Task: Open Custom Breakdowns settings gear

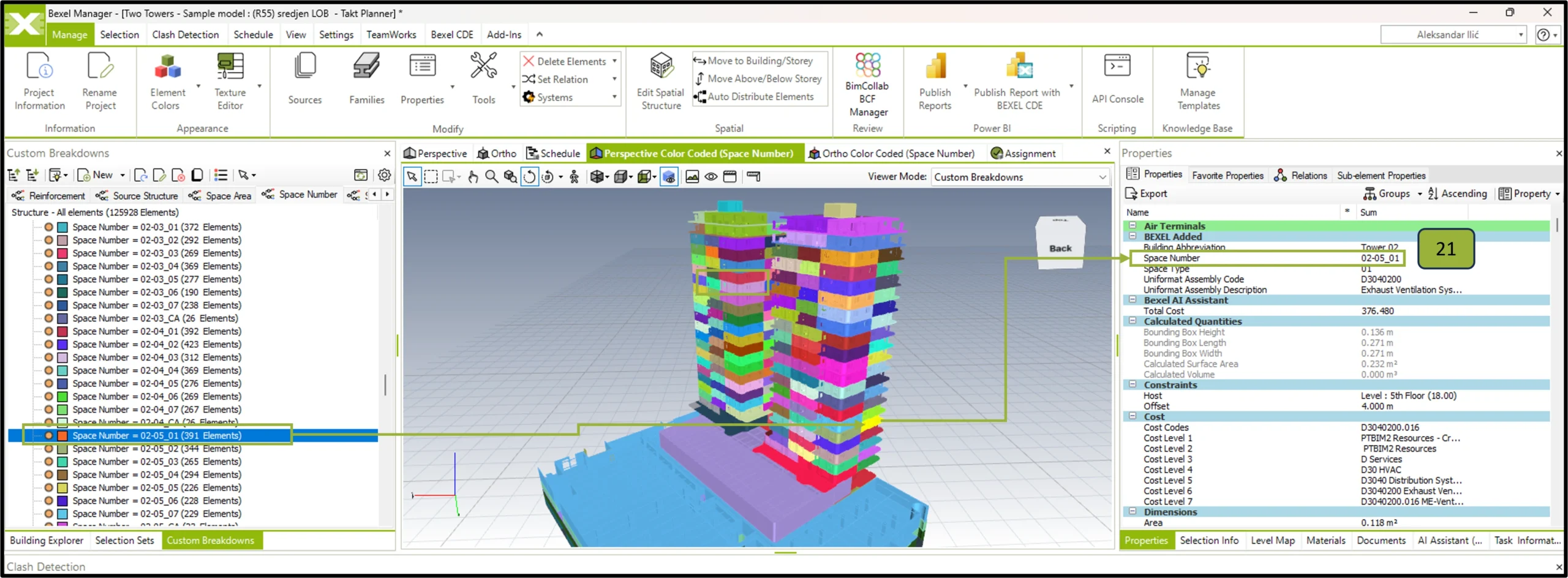Action: [384, 175]
